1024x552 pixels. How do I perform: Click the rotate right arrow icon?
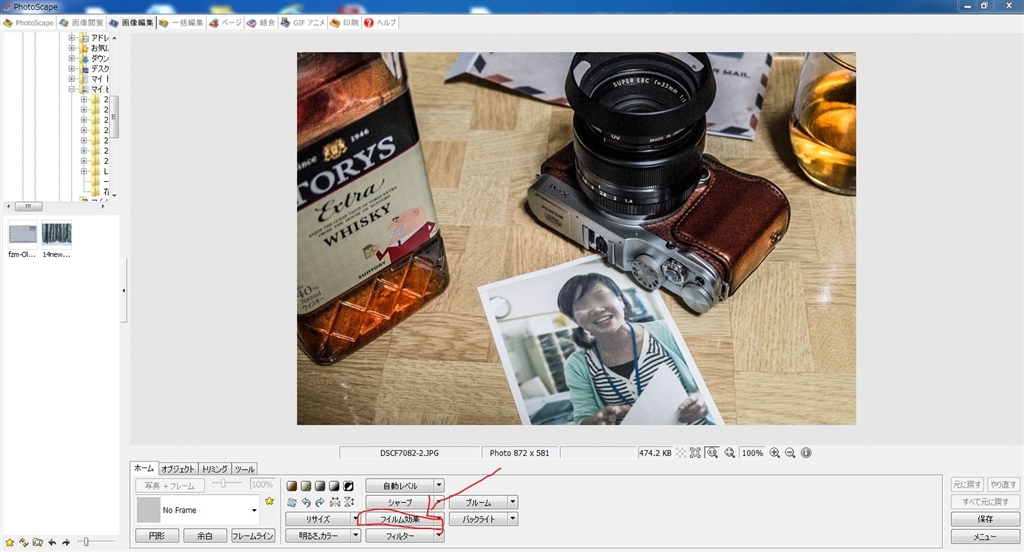click(x=319, y=502)
